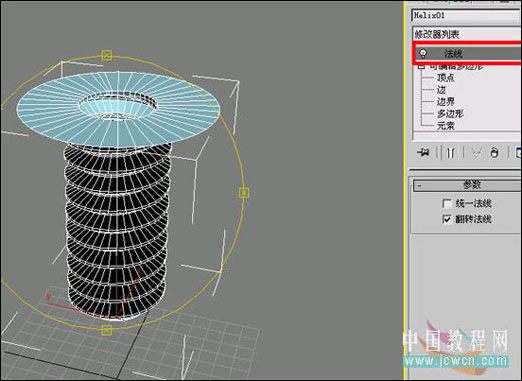Image resolution: width=522 pixels, height=381 pixels.
Task: Click the top arc-rotate handle in the viewport
Action: (x=106, y=55)
